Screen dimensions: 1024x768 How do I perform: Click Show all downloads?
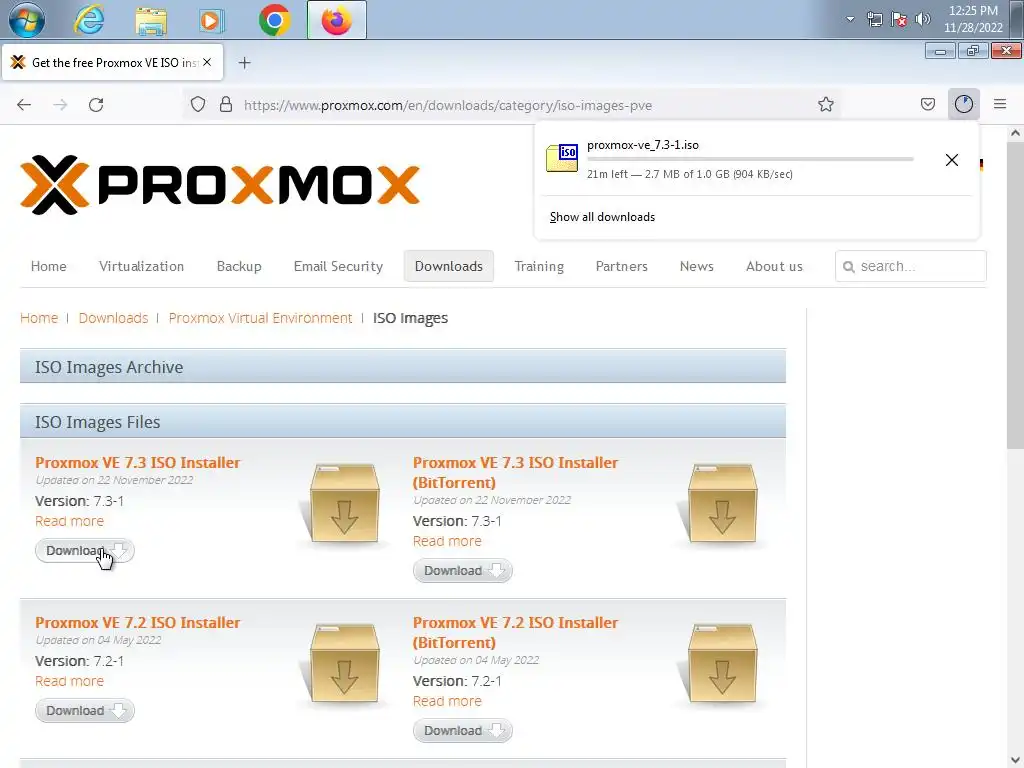tap(602, 217)
